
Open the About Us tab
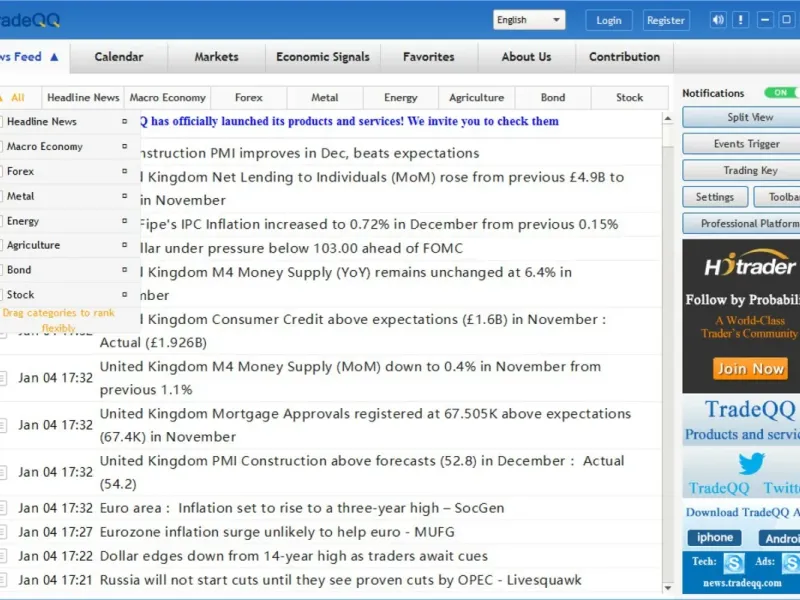coord(526,57)
